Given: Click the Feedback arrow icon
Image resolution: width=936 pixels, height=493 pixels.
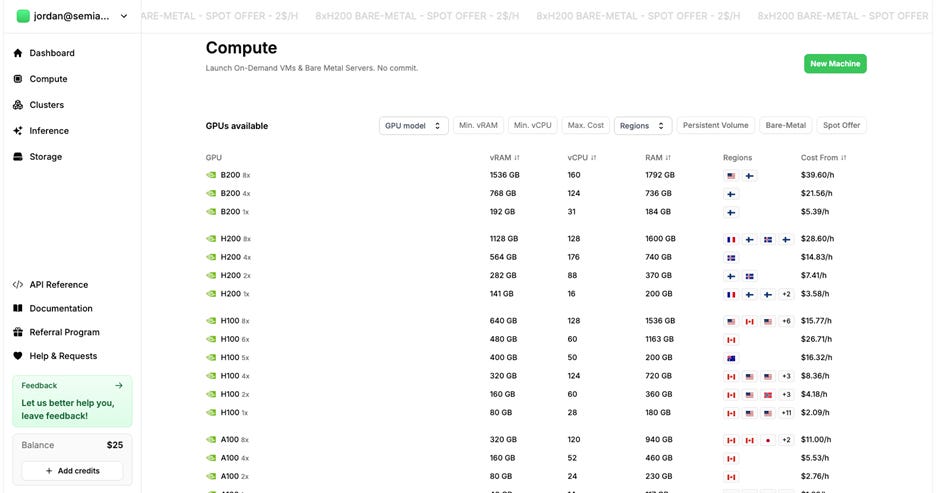Looking at the screenshot, I should pos(119,386).
